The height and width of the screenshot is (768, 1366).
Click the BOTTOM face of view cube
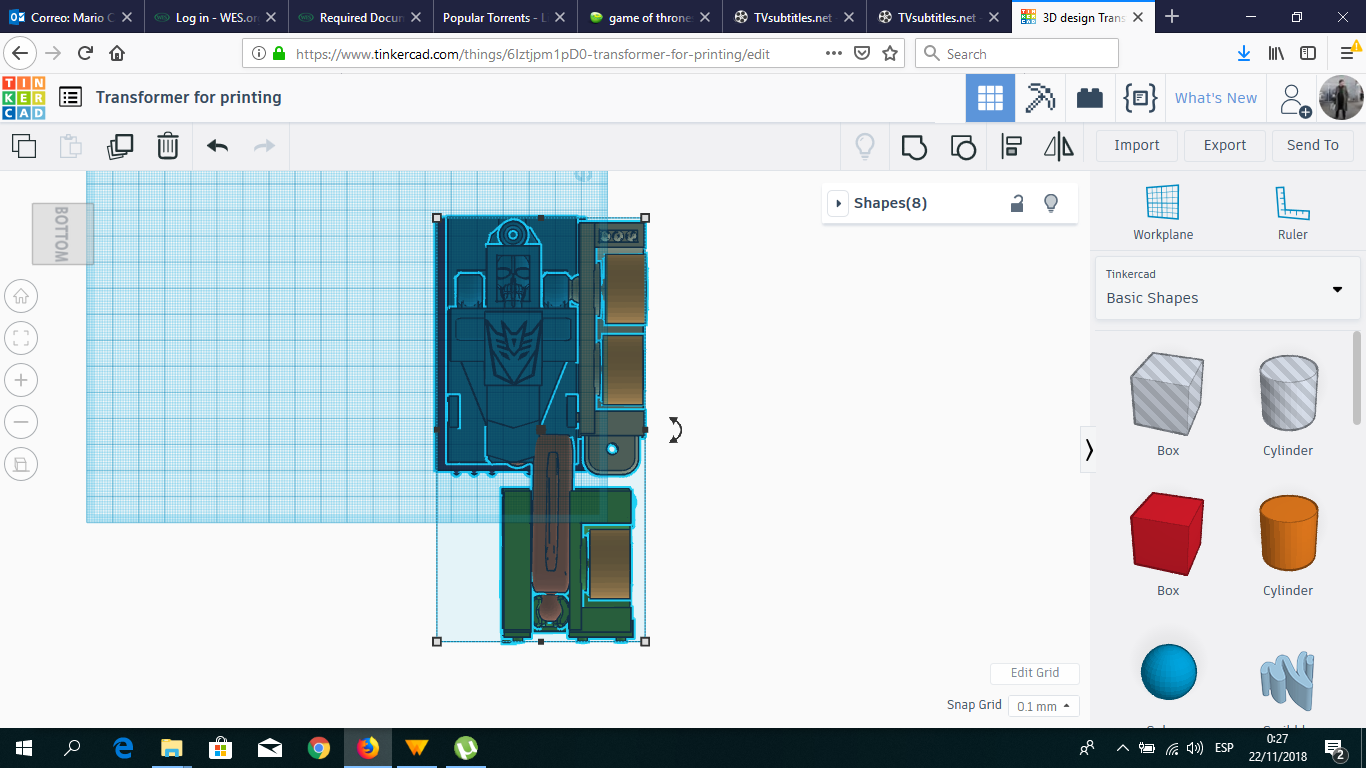[x=62, y=234]
